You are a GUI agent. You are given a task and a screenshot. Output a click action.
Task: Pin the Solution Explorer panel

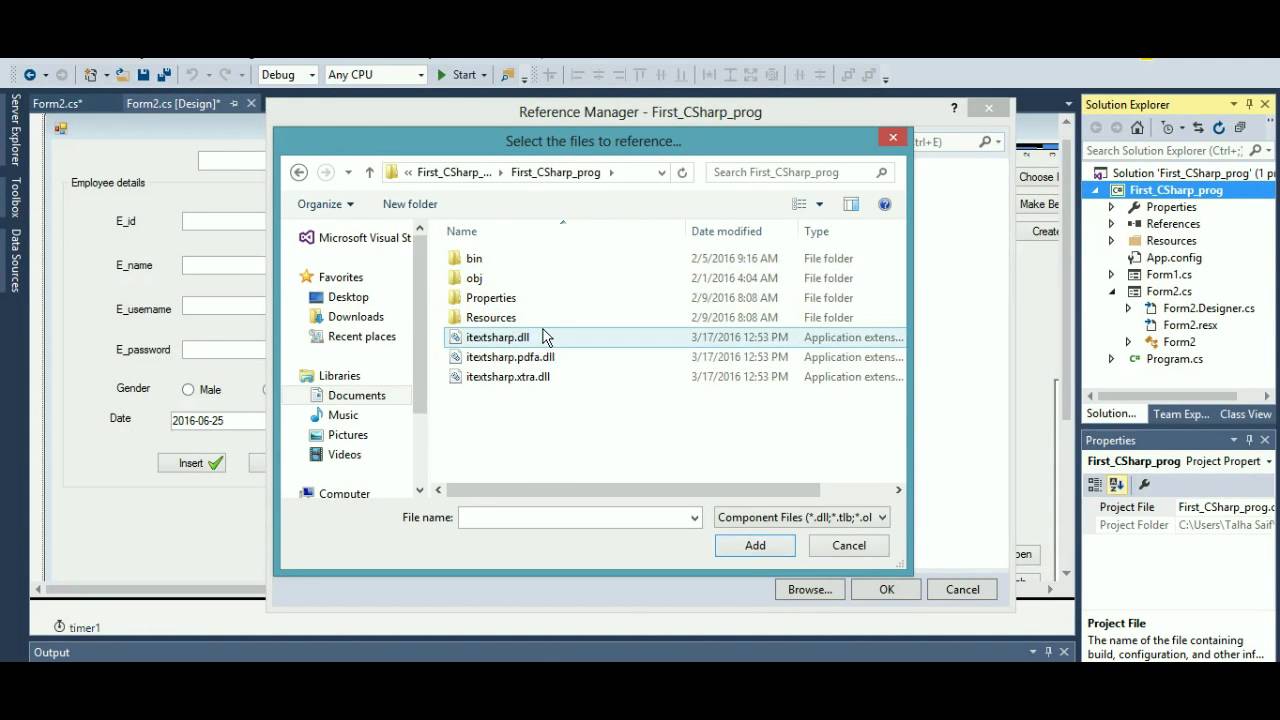(1249, 104)
